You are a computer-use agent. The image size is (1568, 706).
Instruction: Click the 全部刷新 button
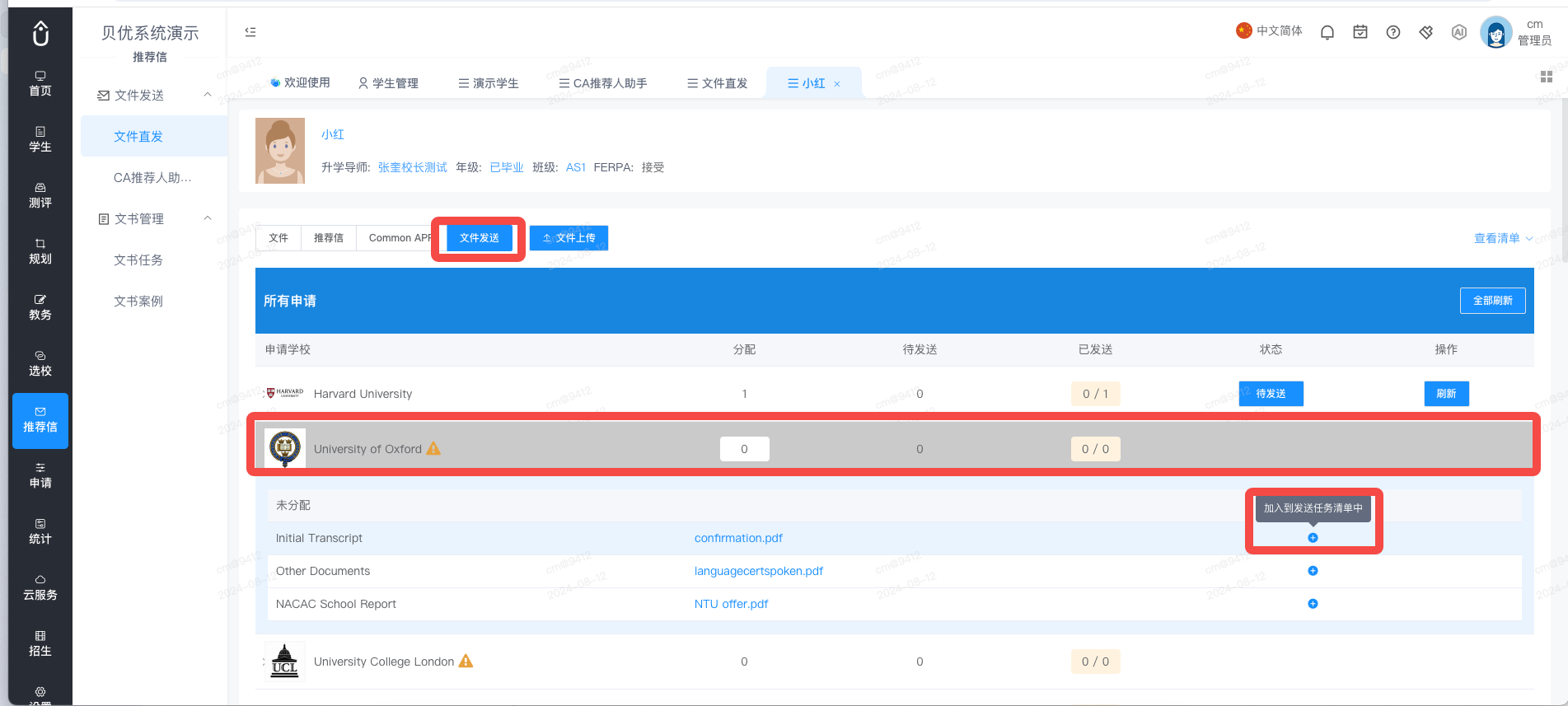tap(1492, 301)
